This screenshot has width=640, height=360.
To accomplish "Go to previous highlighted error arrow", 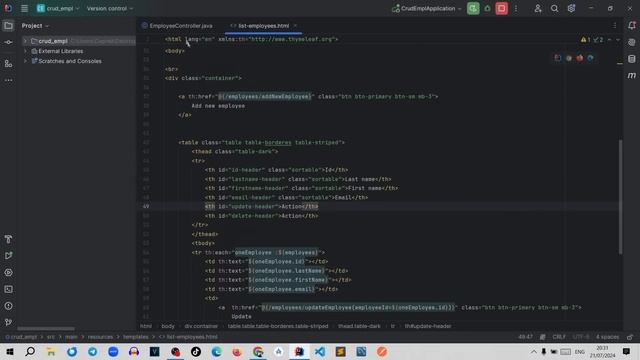I will [x=609, y=40].
